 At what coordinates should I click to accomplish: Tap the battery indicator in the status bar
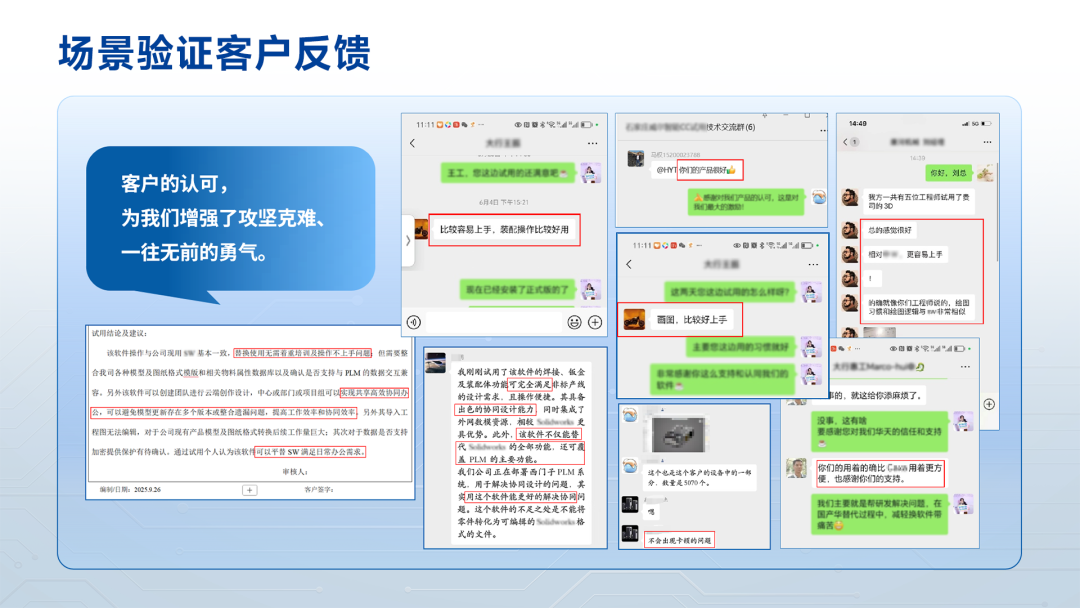click(x=587, y=125)
